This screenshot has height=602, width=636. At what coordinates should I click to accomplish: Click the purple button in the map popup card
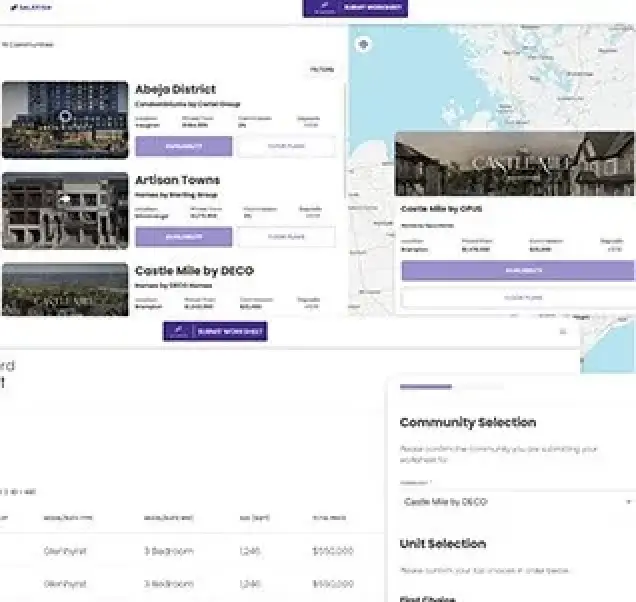tap(518, 270)
